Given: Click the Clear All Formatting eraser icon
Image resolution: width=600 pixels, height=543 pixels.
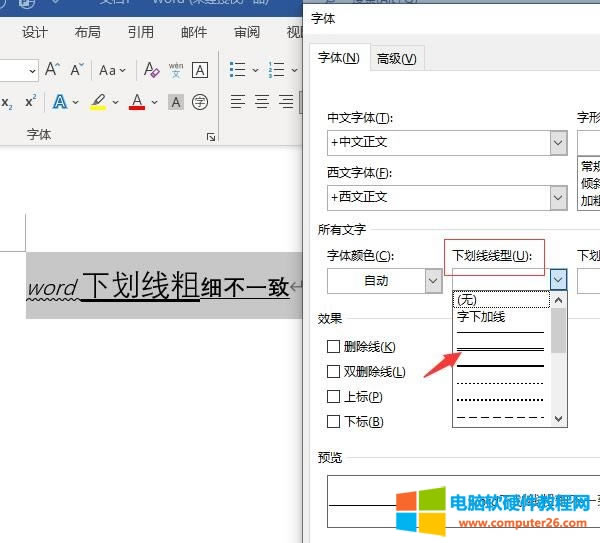Looking at the screenshot, I should tap(151, 70).
